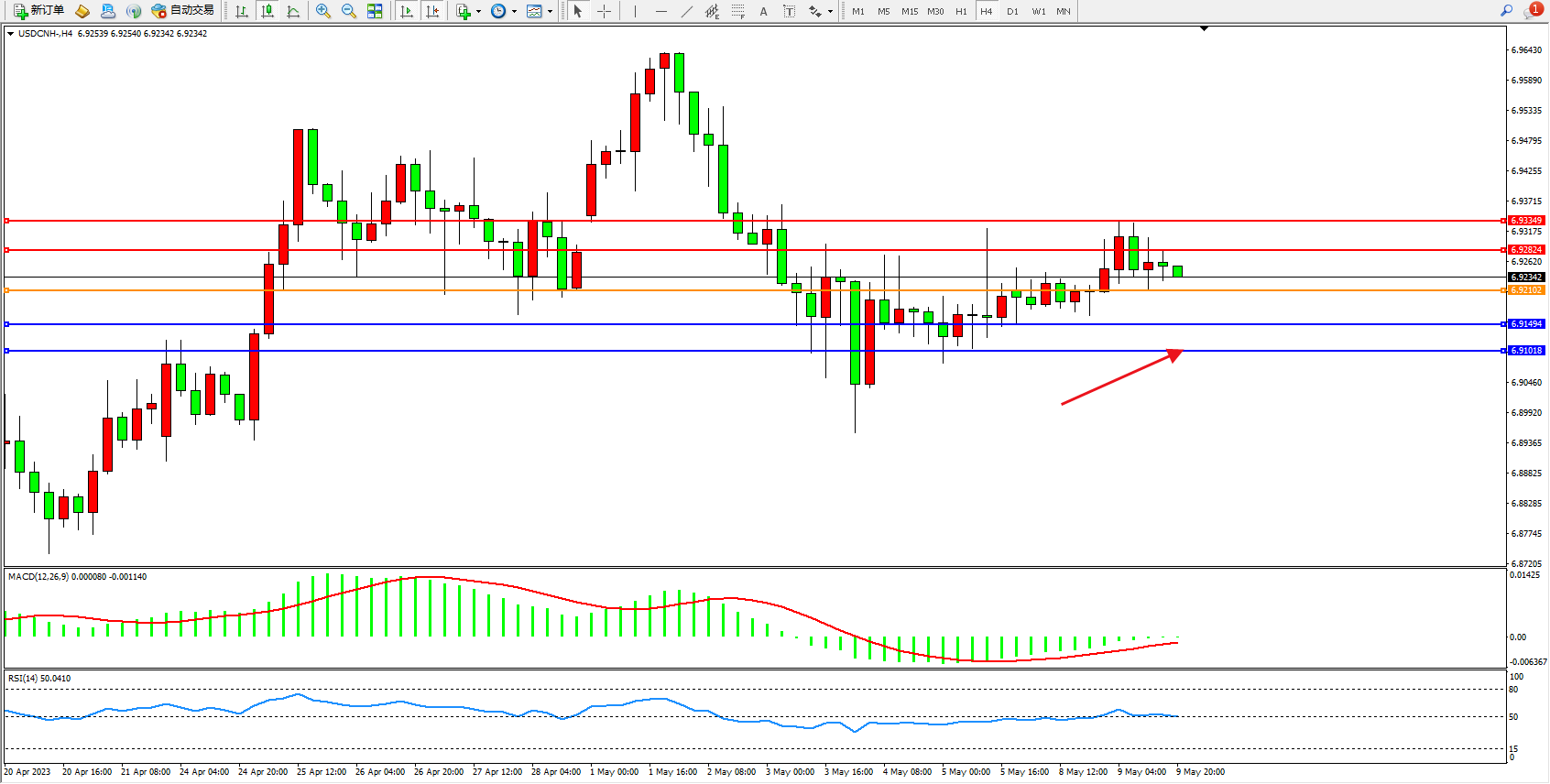Switch chart to bar chart mode
1550x784 pixels.
click(242, 11)
